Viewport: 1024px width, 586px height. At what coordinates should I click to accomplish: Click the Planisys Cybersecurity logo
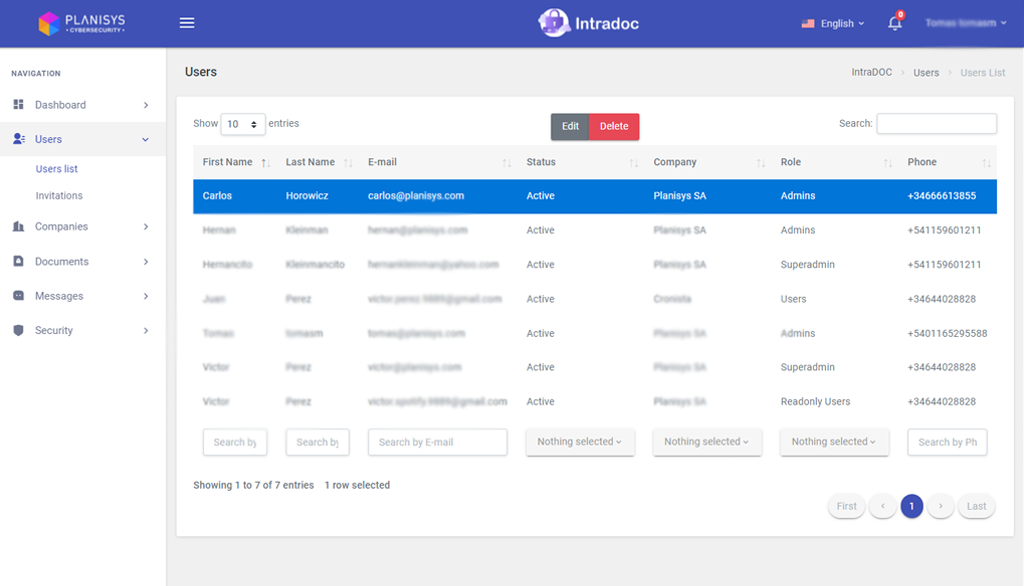tap(82, 23)
